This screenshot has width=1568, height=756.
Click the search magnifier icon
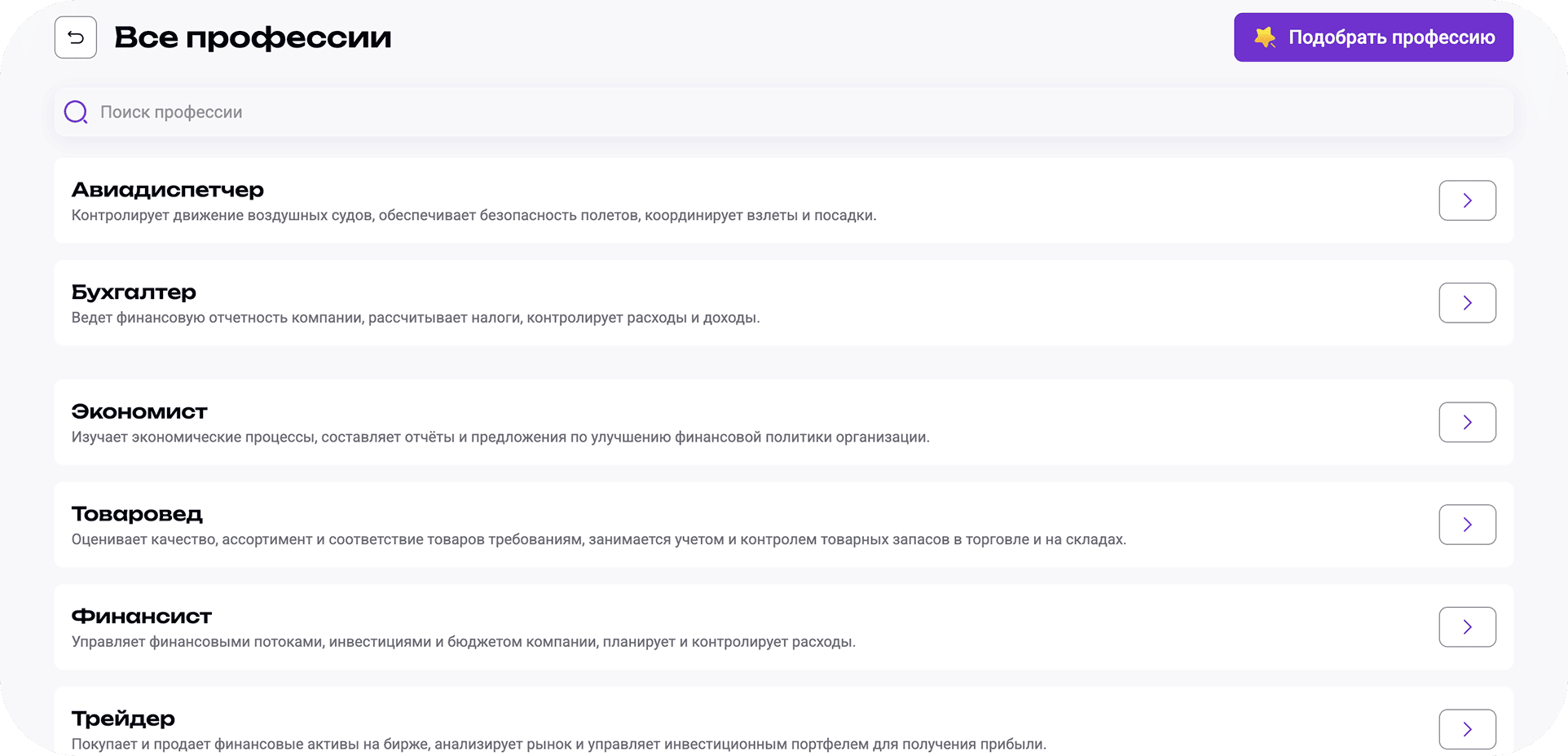75,112
